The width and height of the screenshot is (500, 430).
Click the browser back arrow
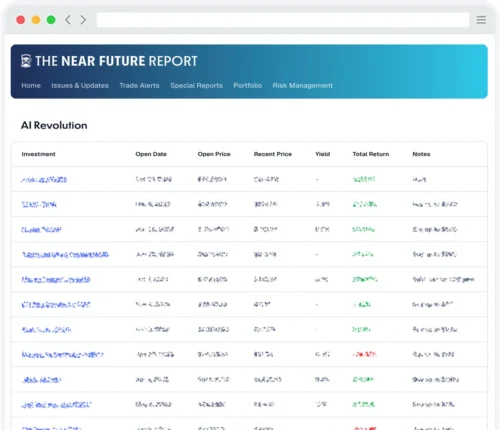(68, 20)
